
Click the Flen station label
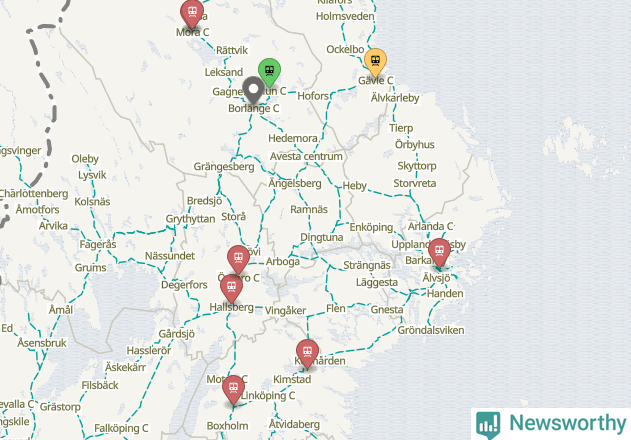point(336,309)
